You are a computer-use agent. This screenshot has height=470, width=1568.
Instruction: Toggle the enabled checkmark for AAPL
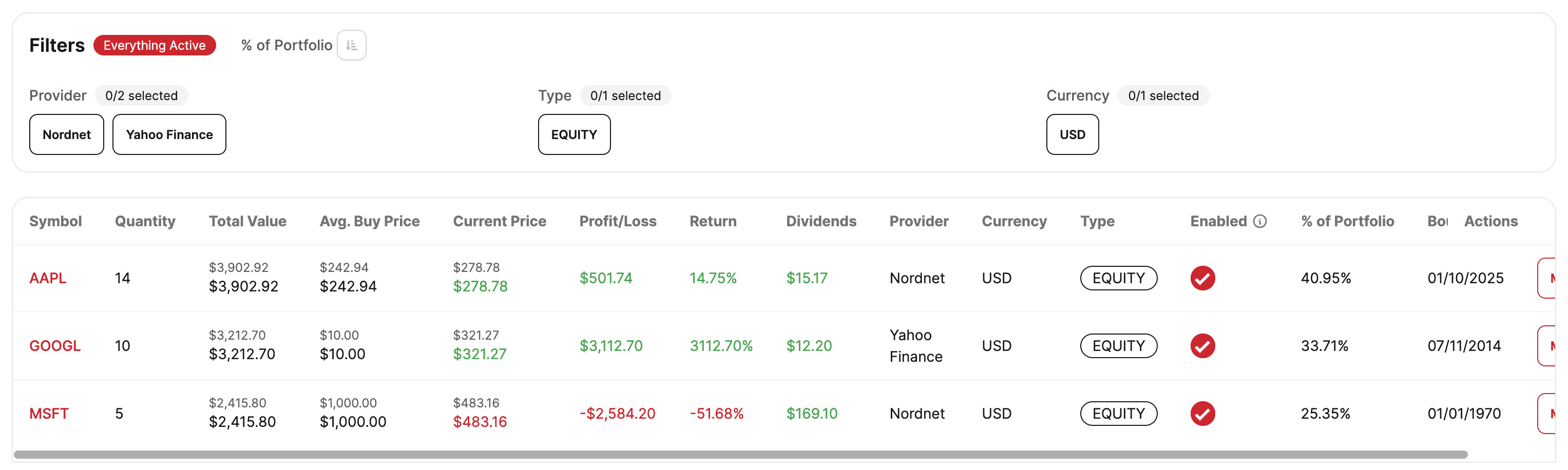[x=1202, y=279]
